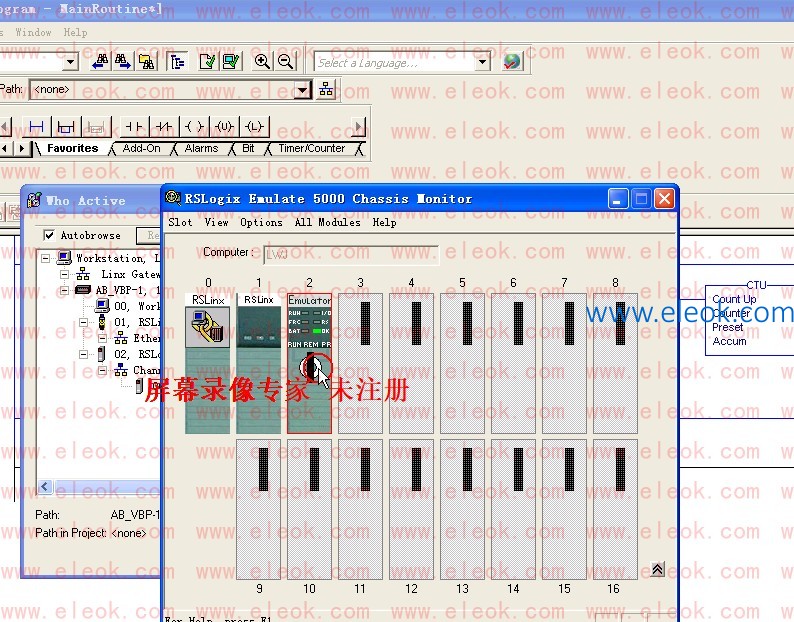Image resolution: width=794 pixels, height=622 pixels.
Task: Switch to the Timer/Counter instruction tab
Action: click(x=311, y=148)
